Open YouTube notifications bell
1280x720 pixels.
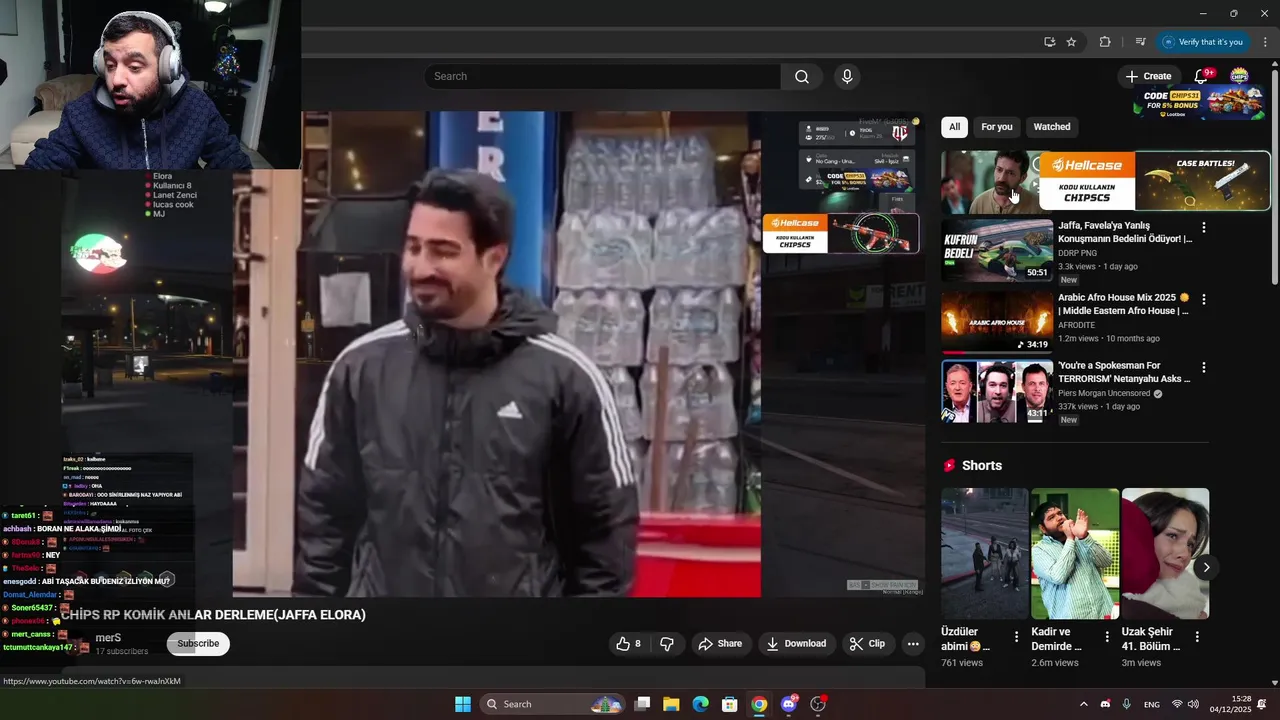[x=1202, y=76]
